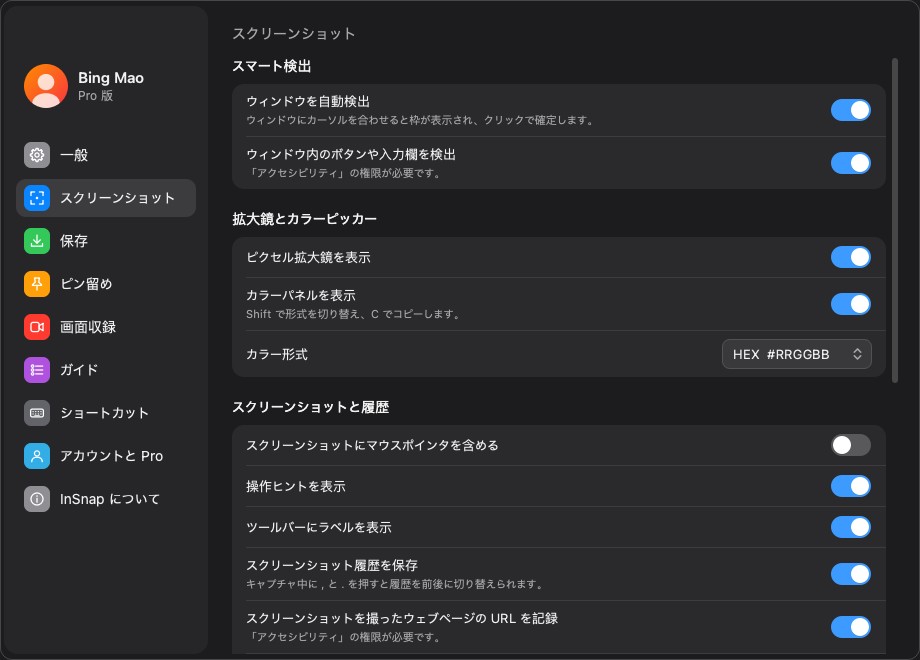
Task: Open the 一般 settings section
Action: [x=106, y=155]
